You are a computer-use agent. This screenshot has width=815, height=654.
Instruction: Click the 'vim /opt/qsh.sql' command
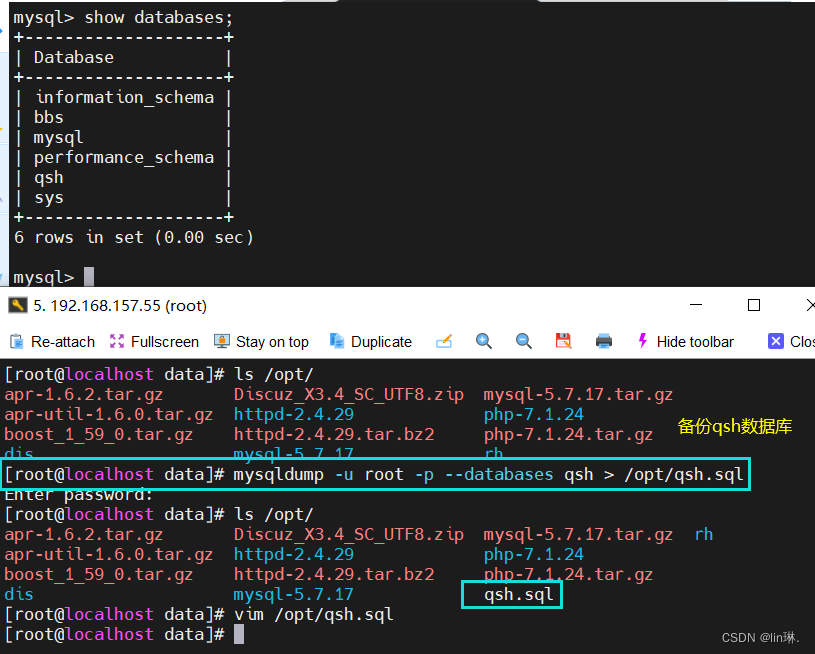coord(313,614)
